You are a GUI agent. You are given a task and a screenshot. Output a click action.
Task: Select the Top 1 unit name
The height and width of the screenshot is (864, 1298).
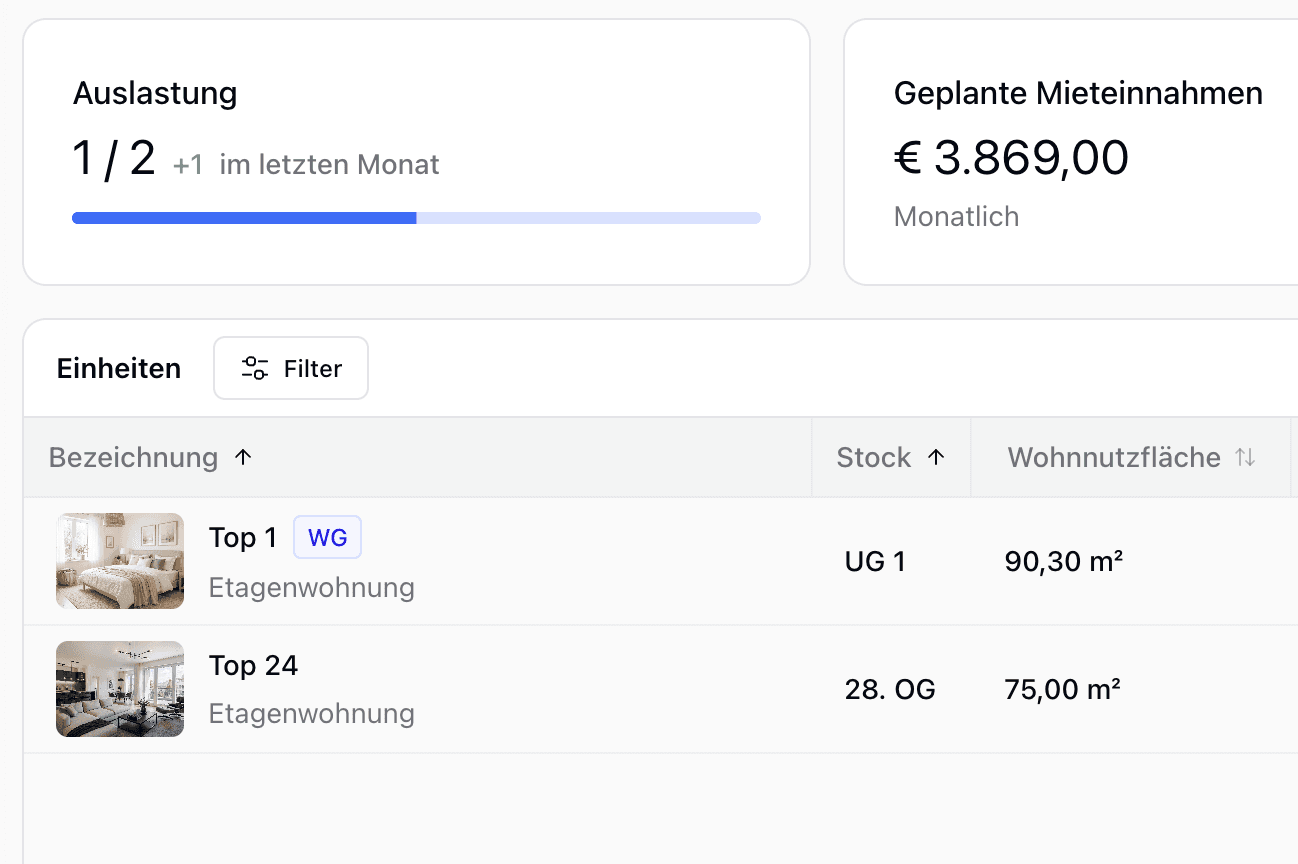point(243,538)
